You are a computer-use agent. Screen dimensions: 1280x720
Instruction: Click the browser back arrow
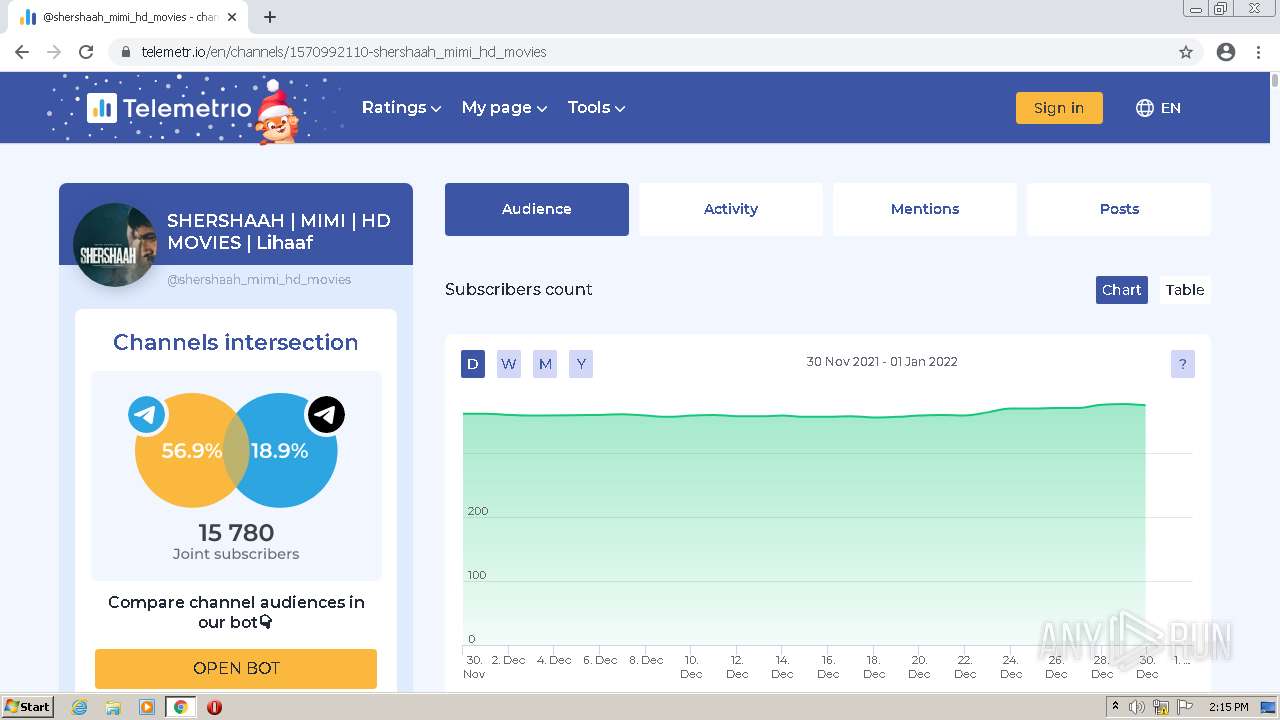click(22, 52)
